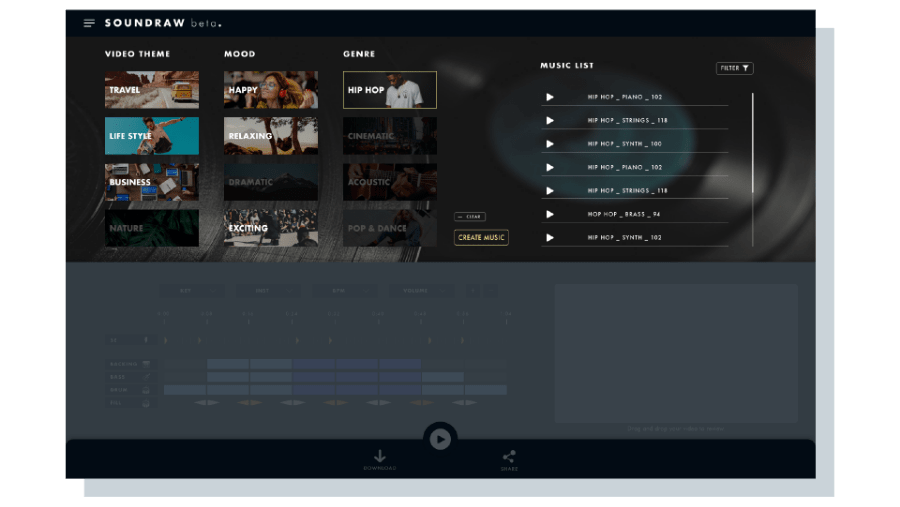Toggle the Dramatic mood tile
The width and height of the screenshot is (900, 507).
point(270,182)
